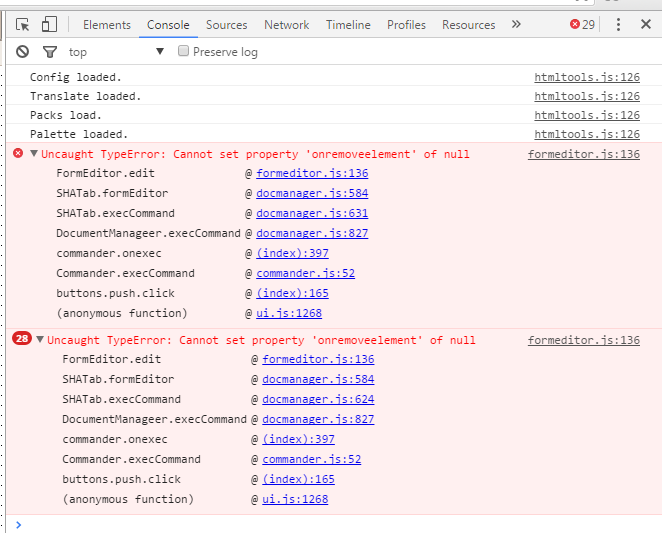The height and width of the screenshot is (533, 662).
Task: Open right-side formeditor.js:136 link of first error
Action: click(x=584, y=154)
